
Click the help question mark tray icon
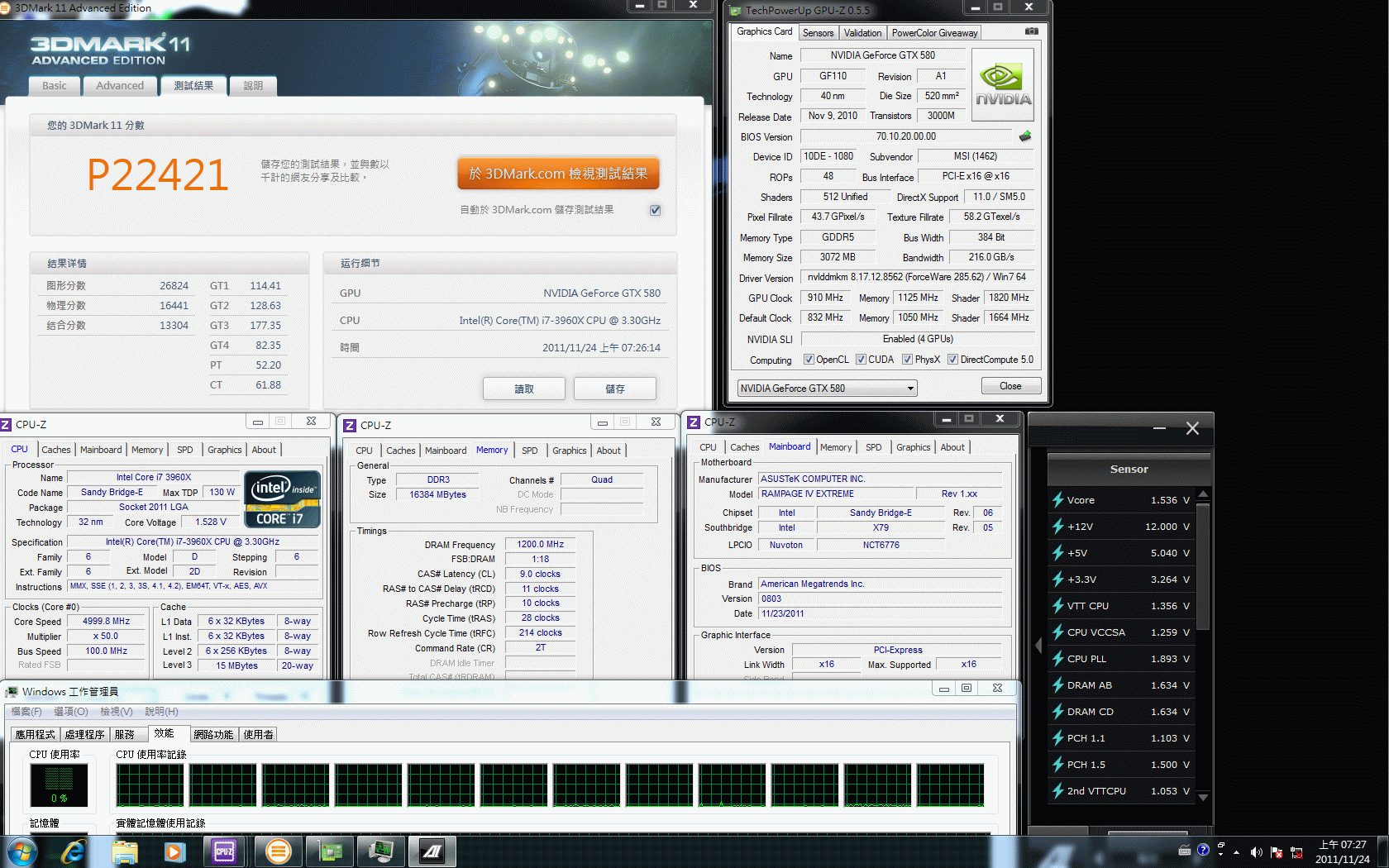coord(1203,849)
